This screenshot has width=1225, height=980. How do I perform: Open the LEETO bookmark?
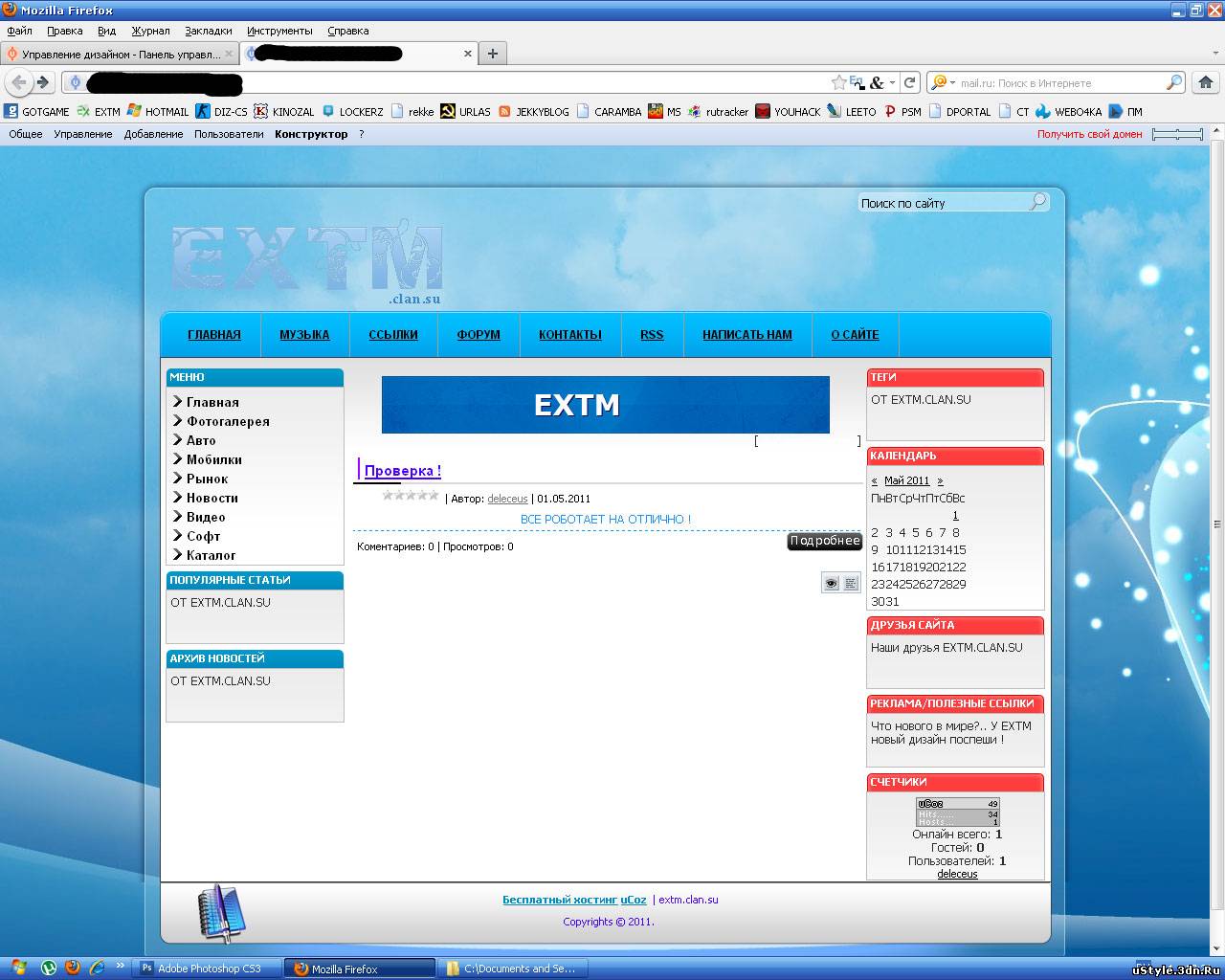[852, 111]
